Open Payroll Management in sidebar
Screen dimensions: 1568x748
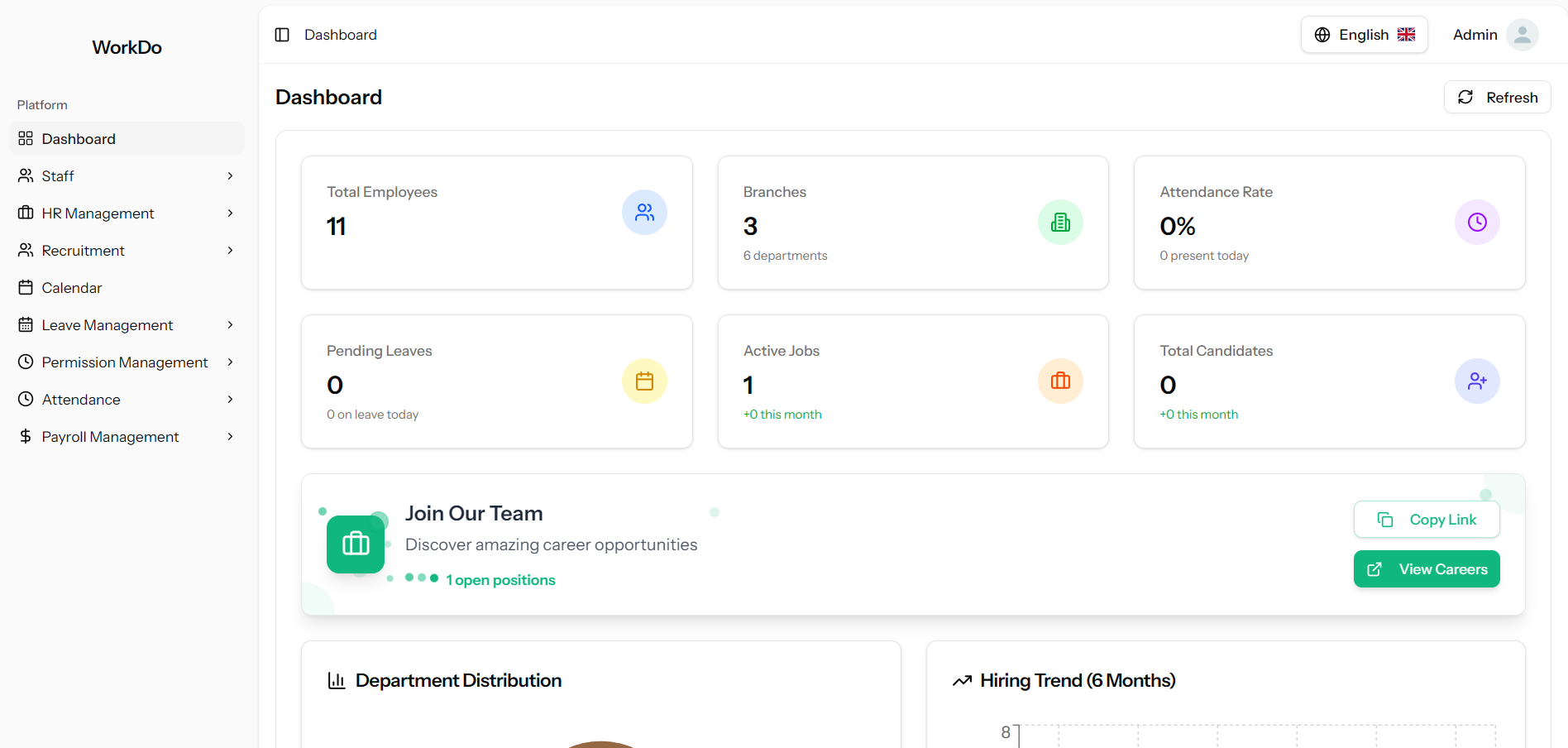(x=127, y=436)
